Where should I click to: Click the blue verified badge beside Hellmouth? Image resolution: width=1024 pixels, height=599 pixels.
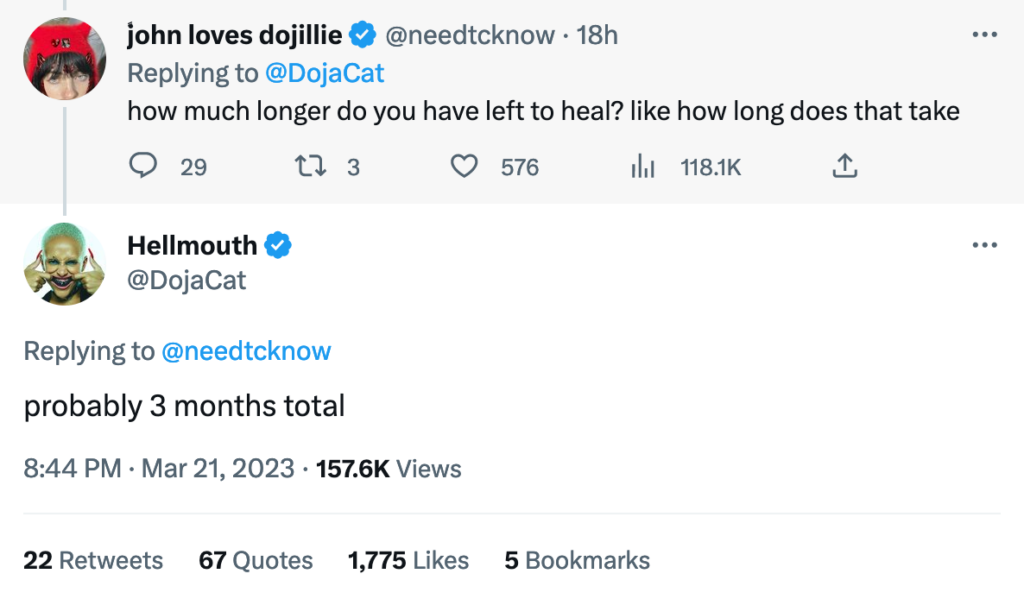[x=278, y=244]
